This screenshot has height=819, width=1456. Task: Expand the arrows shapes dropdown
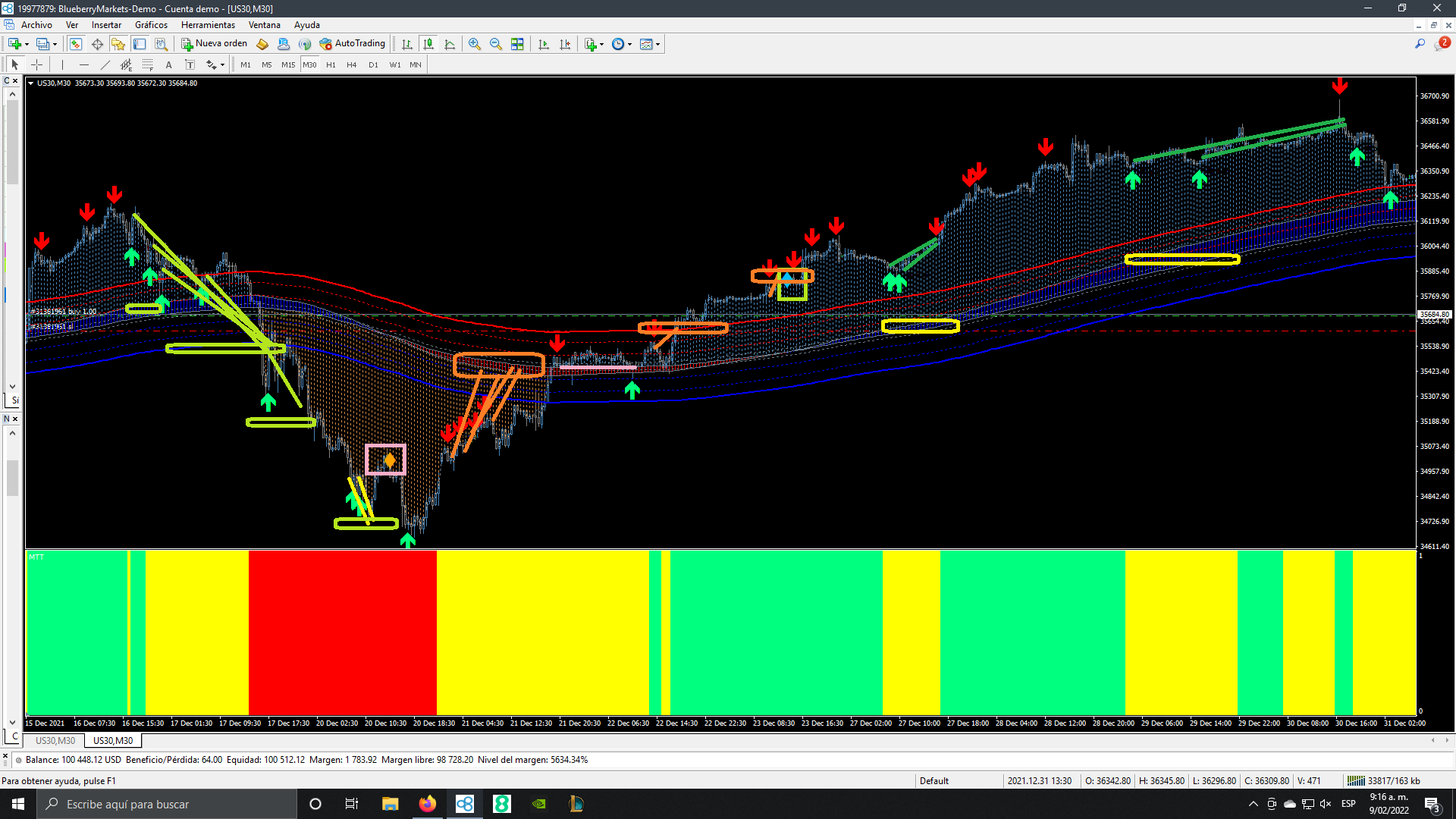(x=222, y=65)
